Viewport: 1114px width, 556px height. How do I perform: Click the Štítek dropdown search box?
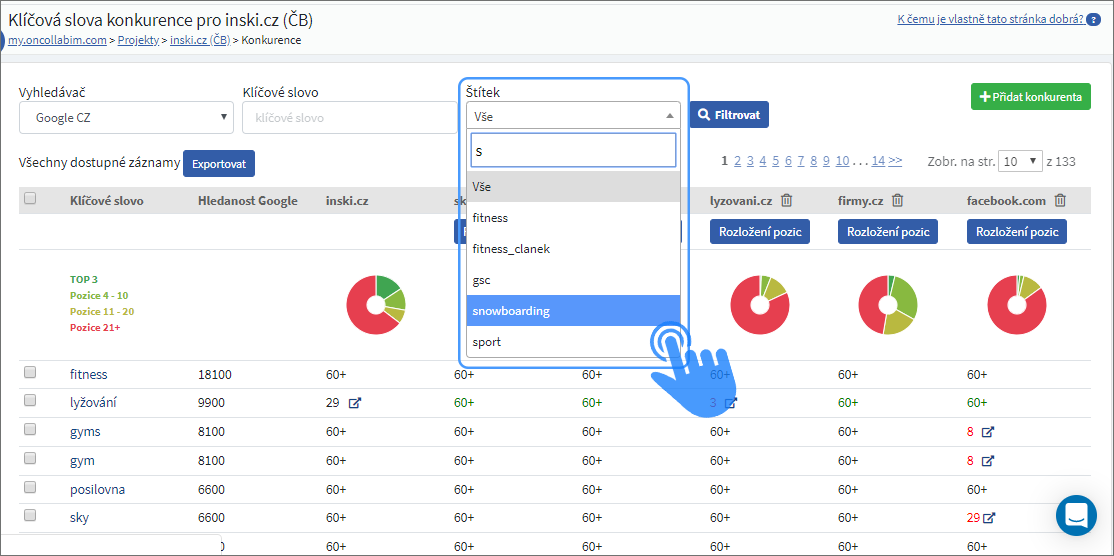coord(573,151)
